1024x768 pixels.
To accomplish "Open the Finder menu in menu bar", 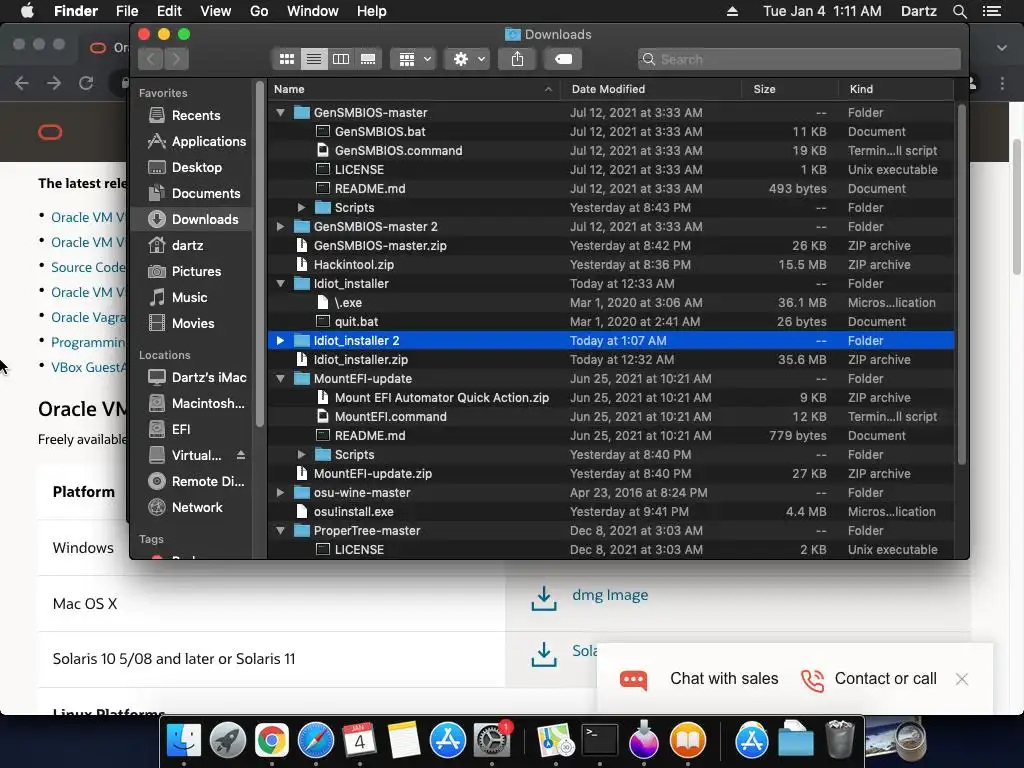I will (76, 11).
